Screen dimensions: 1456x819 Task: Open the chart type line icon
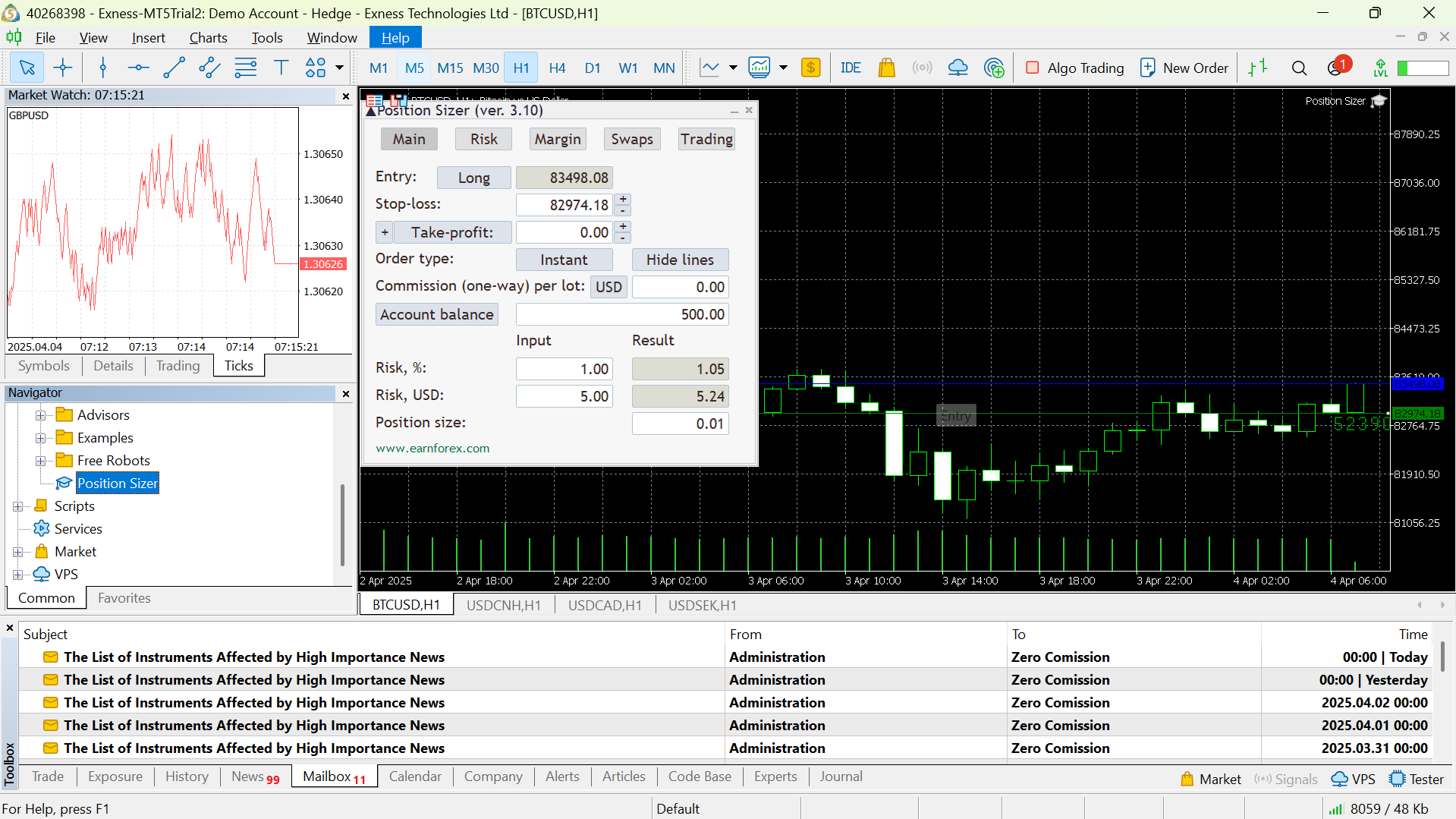click(710, 68)
